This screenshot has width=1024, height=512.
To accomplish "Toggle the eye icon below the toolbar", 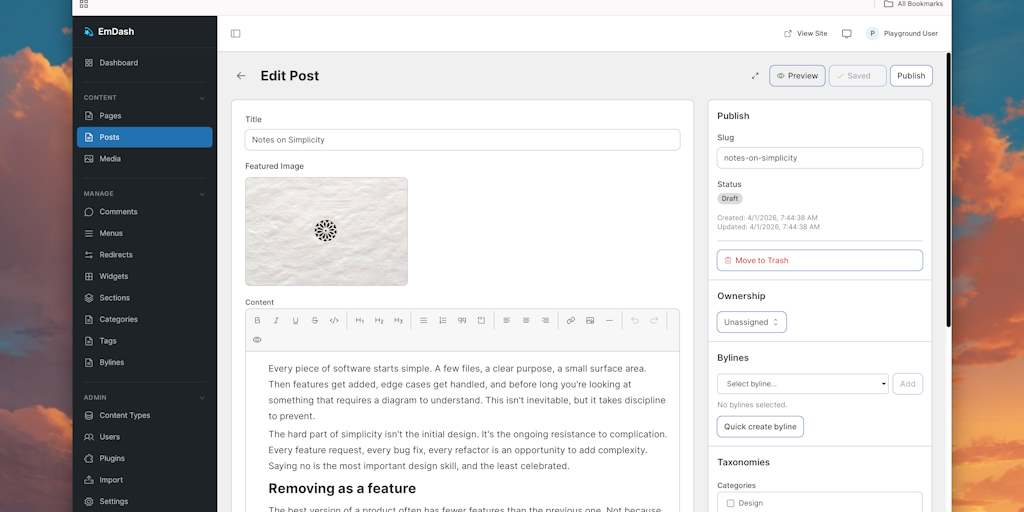I will (257, 340).
